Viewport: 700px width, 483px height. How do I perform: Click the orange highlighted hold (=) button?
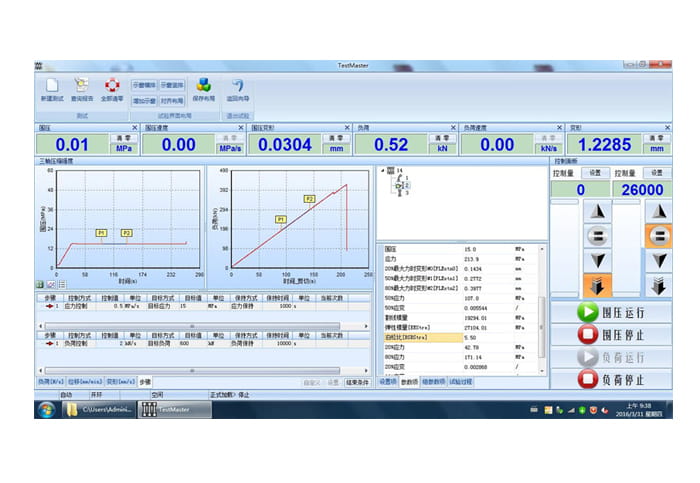point(658,236)
